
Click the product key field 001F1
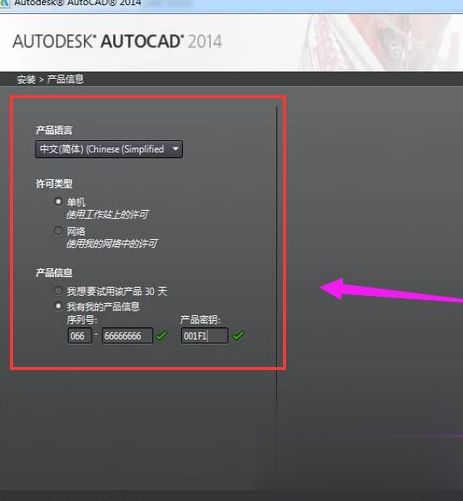[205, 336]
